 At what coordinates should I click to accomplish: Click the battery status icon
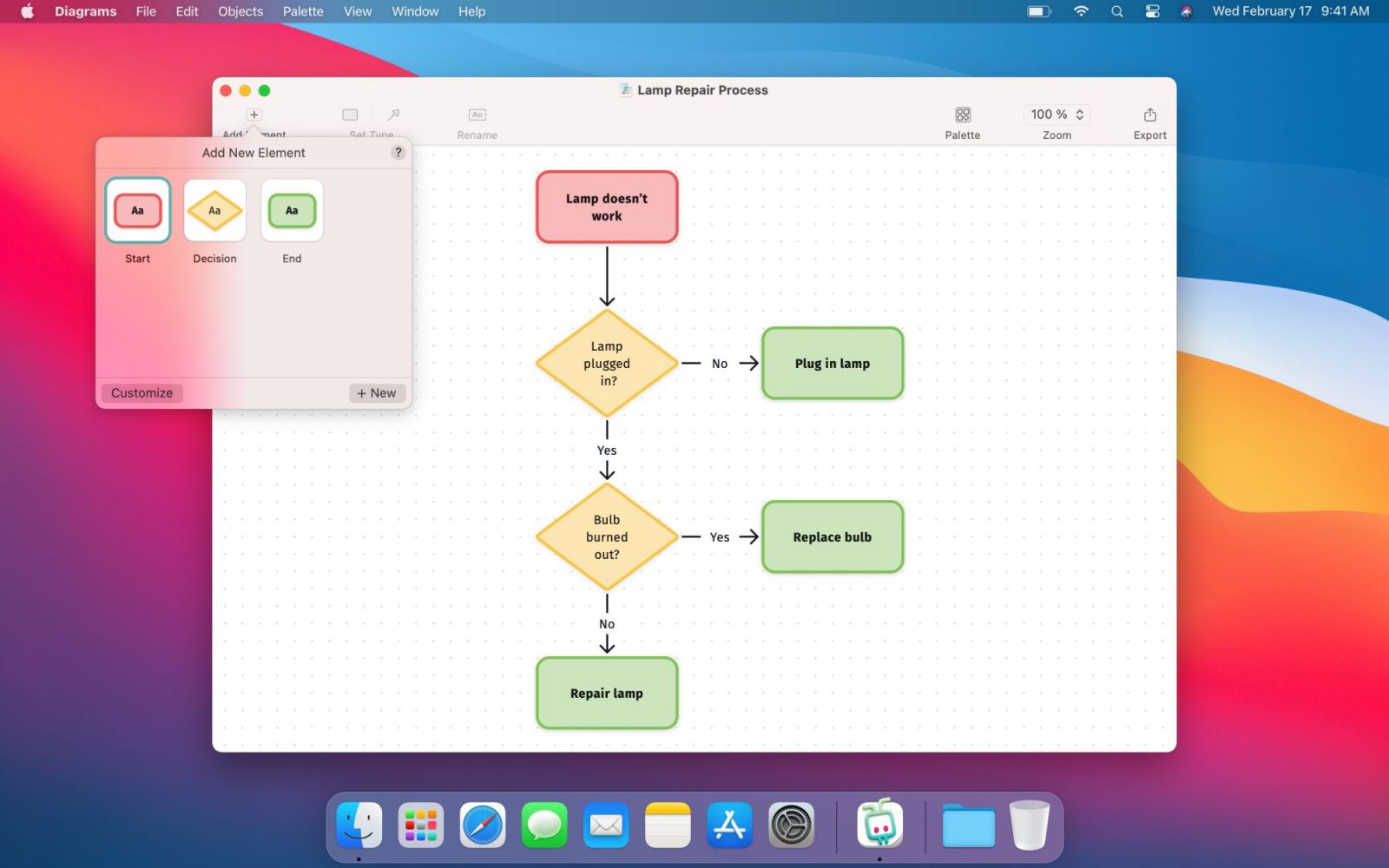(x=1039, y=11)
